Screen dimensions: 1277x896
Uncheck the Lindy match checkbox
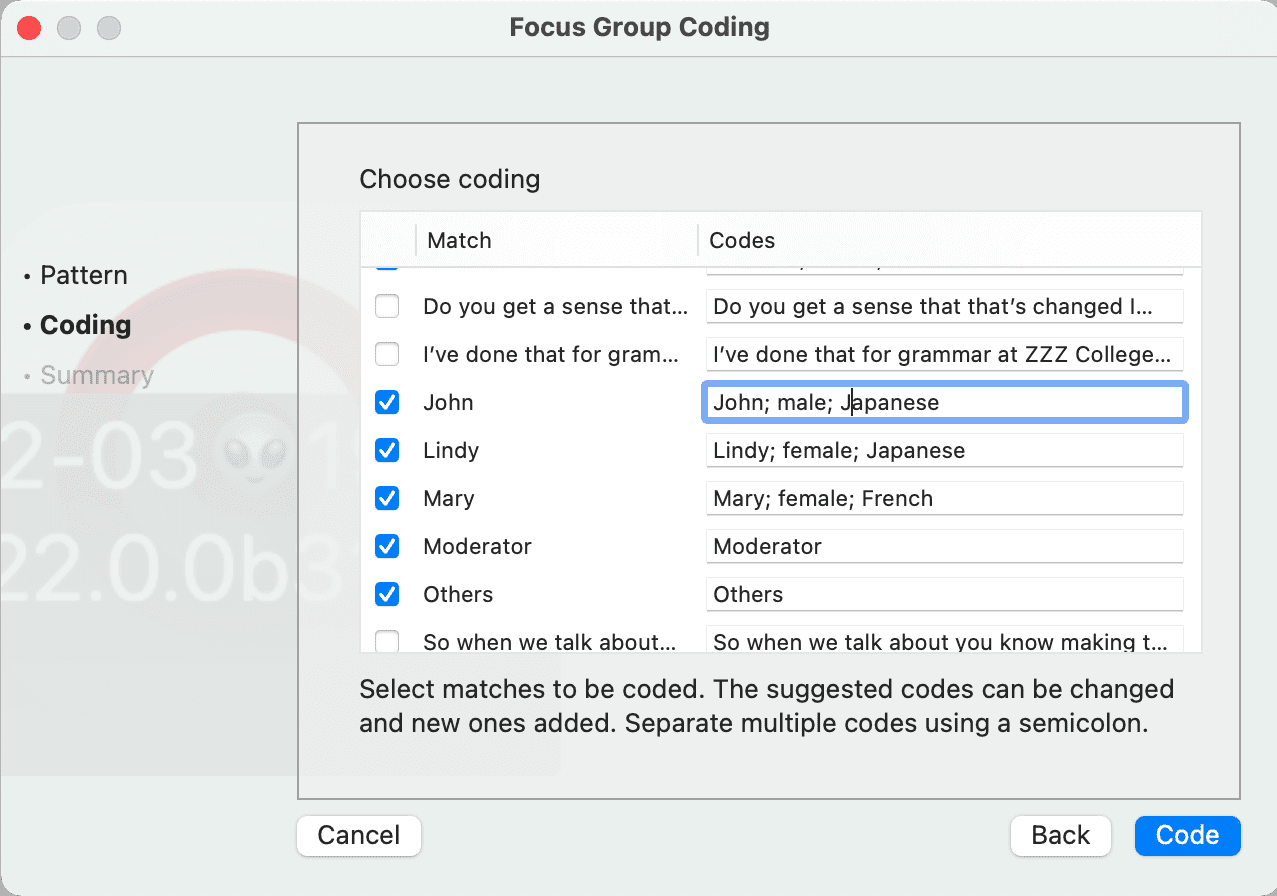click(x=387, y=450)
